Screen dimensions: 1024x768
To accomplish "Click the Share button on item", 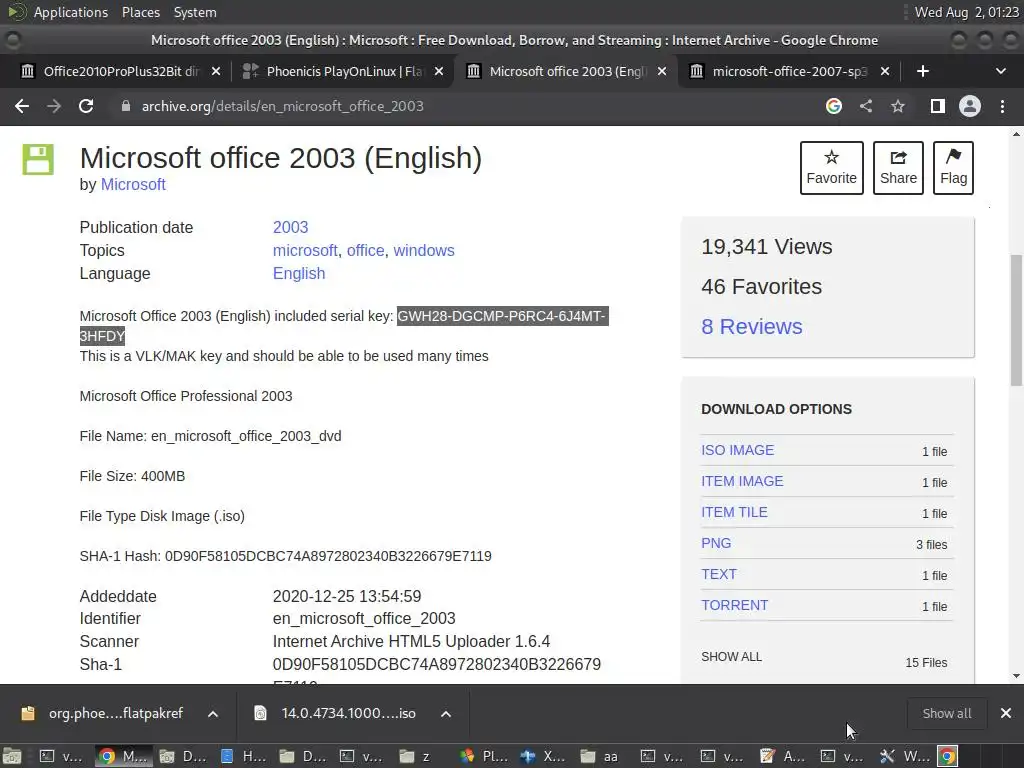I will (x=899, y=168).
